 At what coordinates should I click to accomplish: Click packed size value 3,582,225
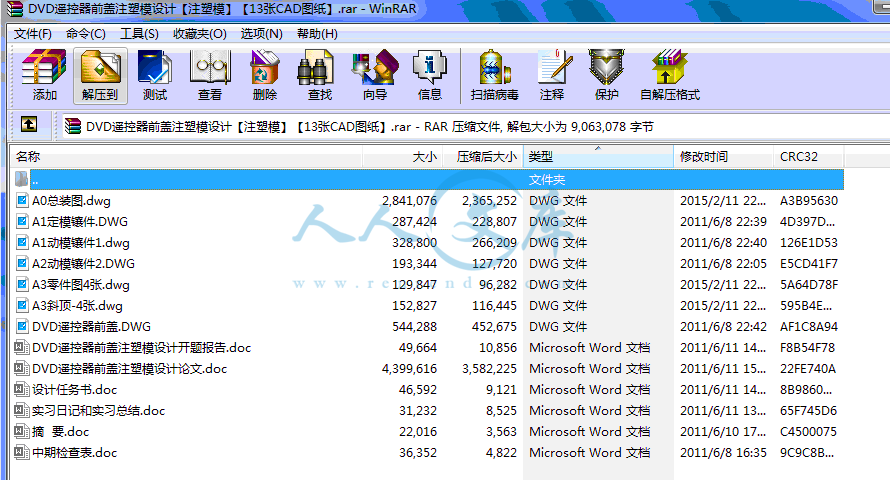[489, 369]
